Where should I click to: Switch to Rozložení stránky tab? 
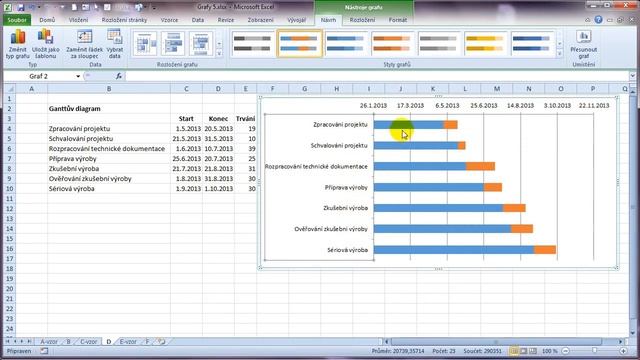click(124, 20)
